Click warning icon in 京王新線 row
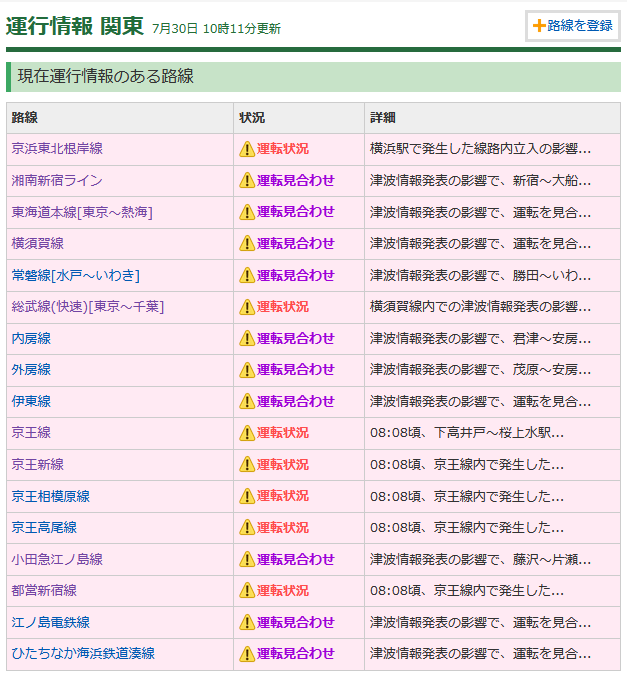The width and height of the screenshot is (627, 687). (247, 464)
